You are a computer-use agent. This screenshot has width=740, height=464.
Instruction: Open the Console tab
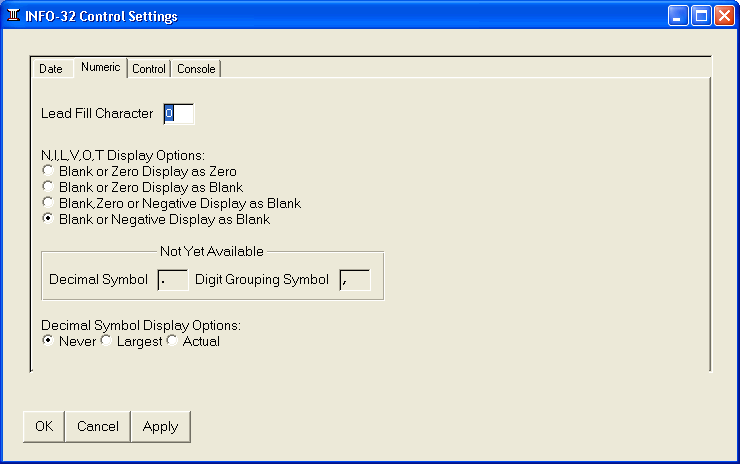(196, 69)
